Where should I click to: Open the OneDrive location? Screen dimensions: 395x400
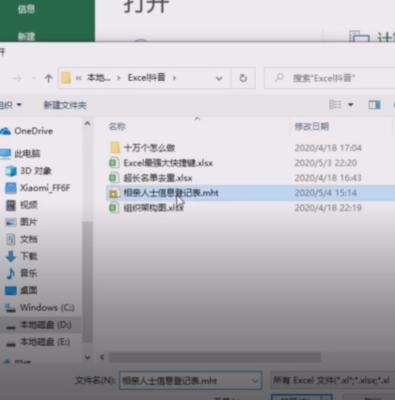click(27, 131)
